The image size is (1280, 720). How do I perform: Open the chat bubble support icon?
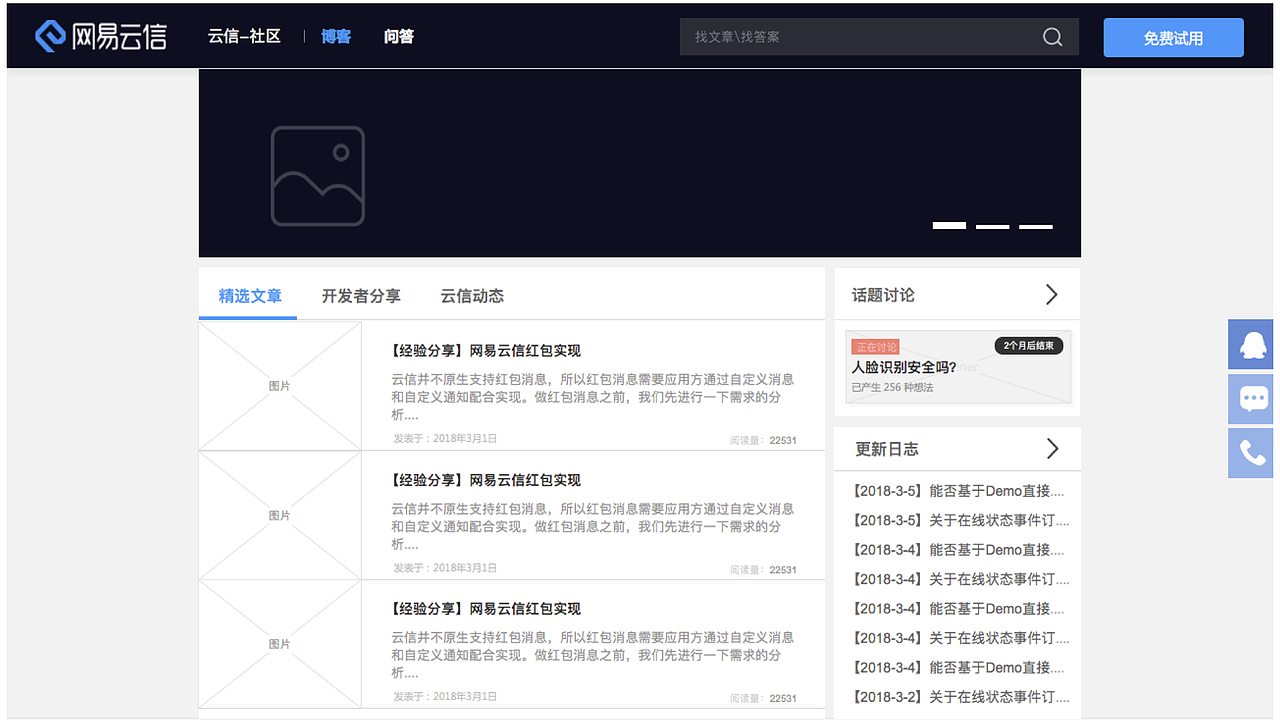[1251, 399]
